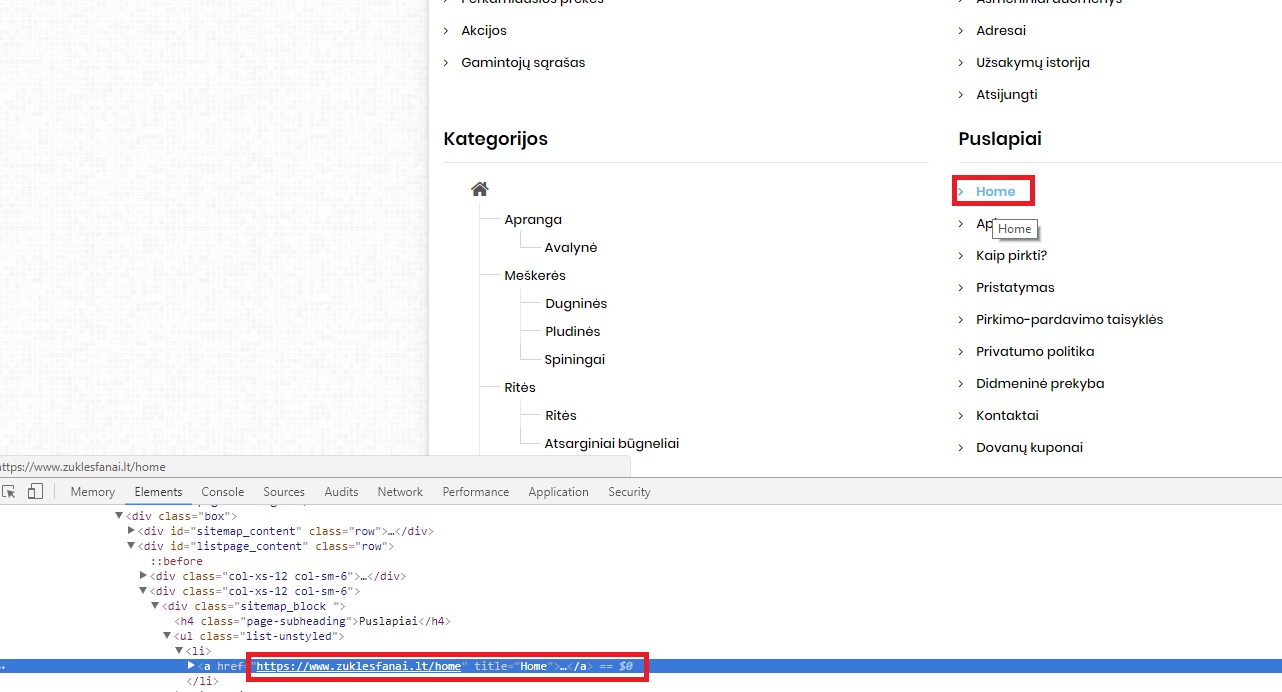Open Pirkimo-pardavimo taisyklės link
The height and width of the screenshot is (692, 1282).
(1069, 319)
